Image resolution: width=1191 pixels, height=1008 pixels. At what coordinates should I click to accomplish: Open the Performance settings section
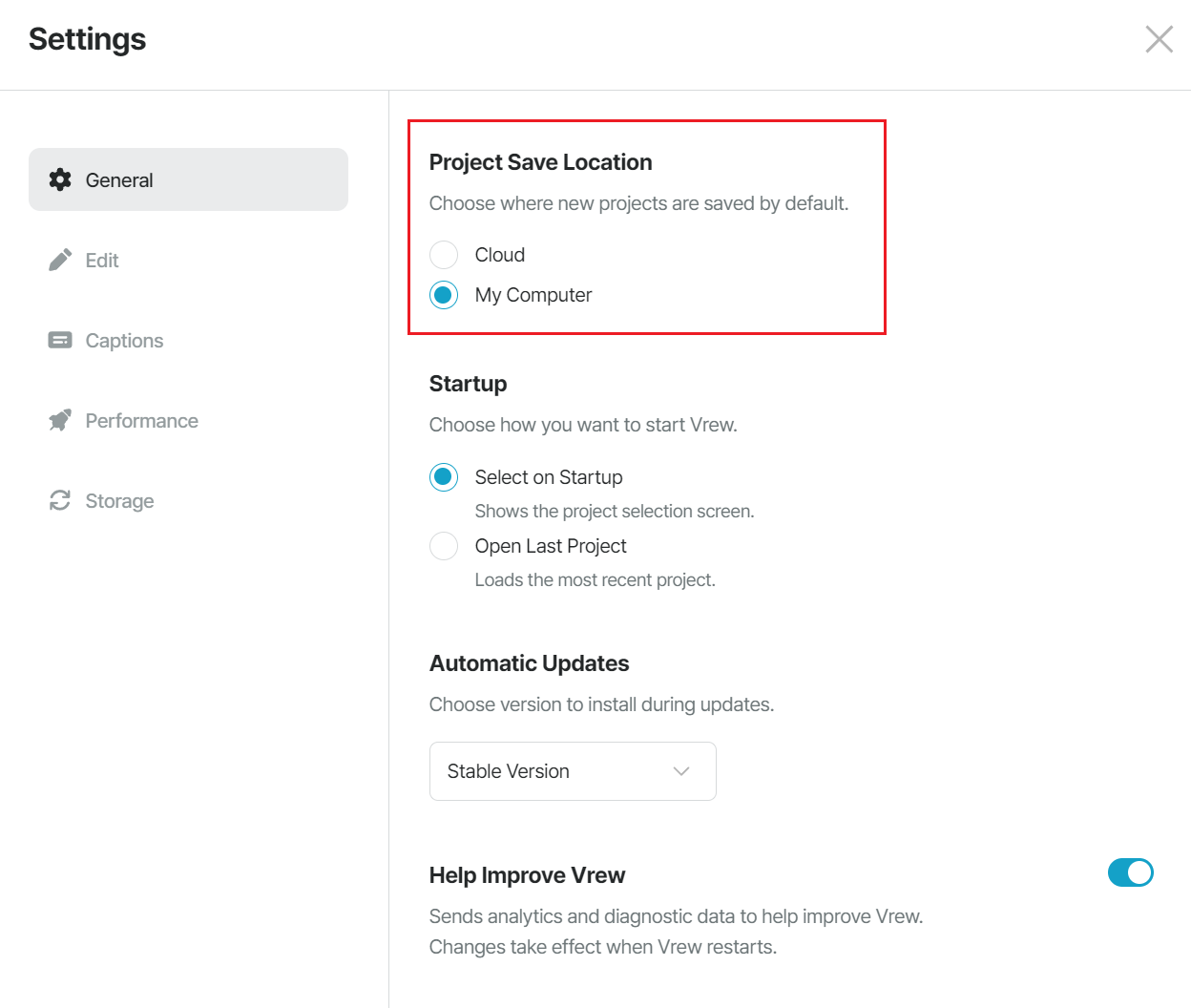click(x=188, y=420)
